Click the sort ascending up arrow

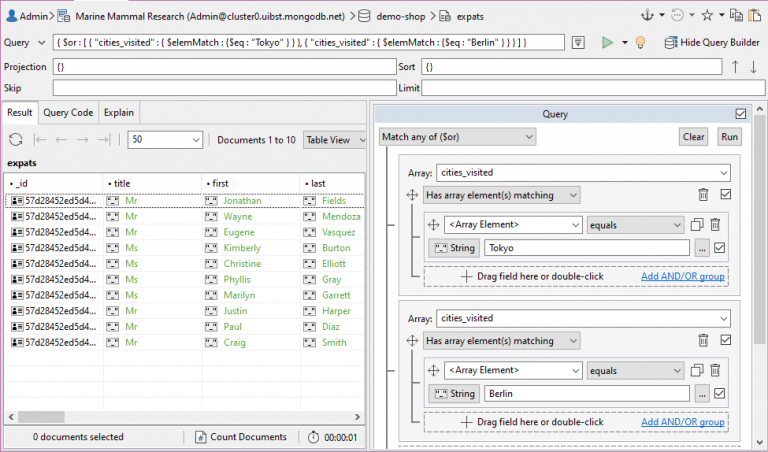point(735,67)
